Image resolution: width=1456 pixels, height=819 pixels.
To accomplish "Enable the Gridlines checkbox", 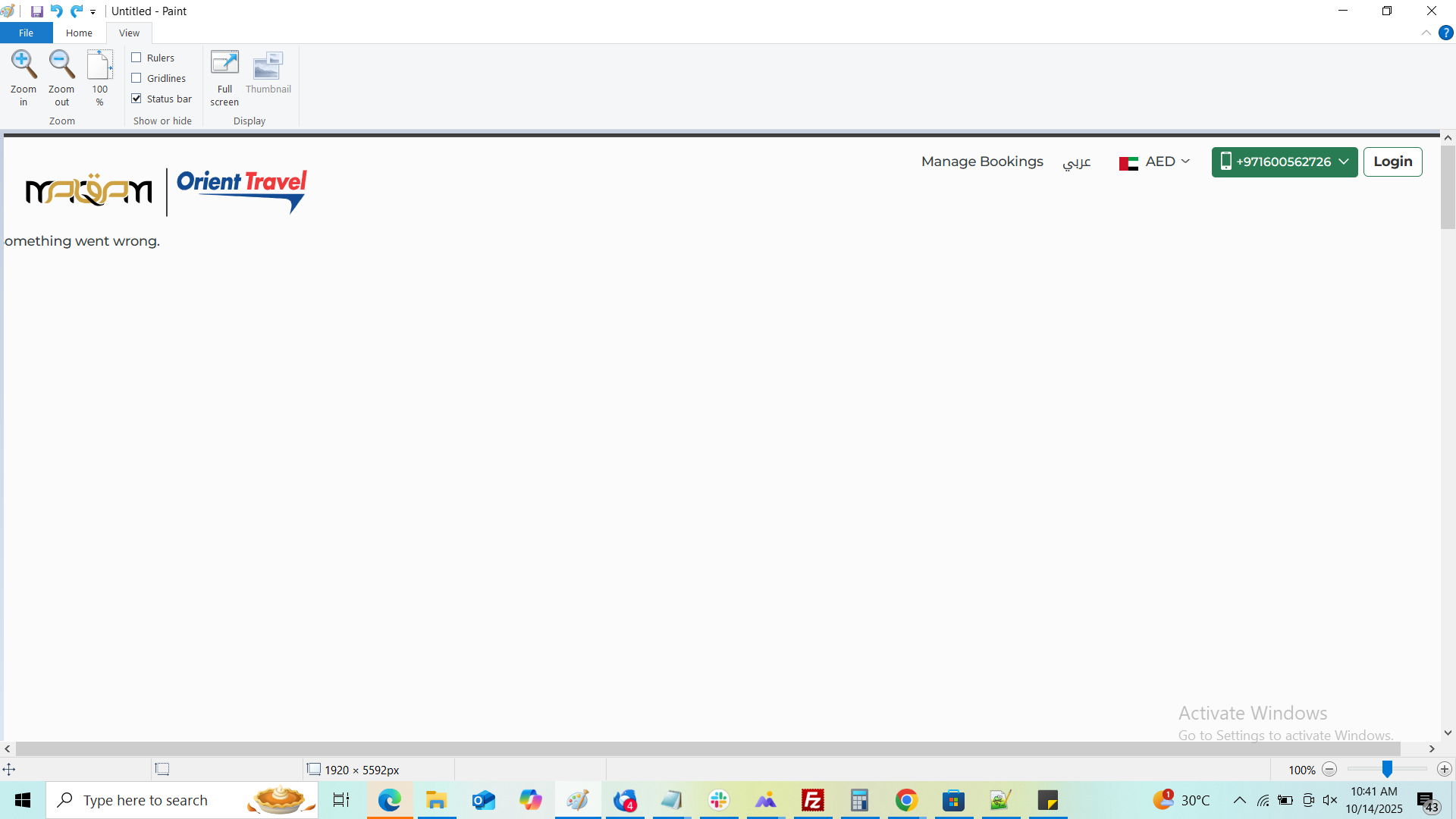I will tap(136, 78).
